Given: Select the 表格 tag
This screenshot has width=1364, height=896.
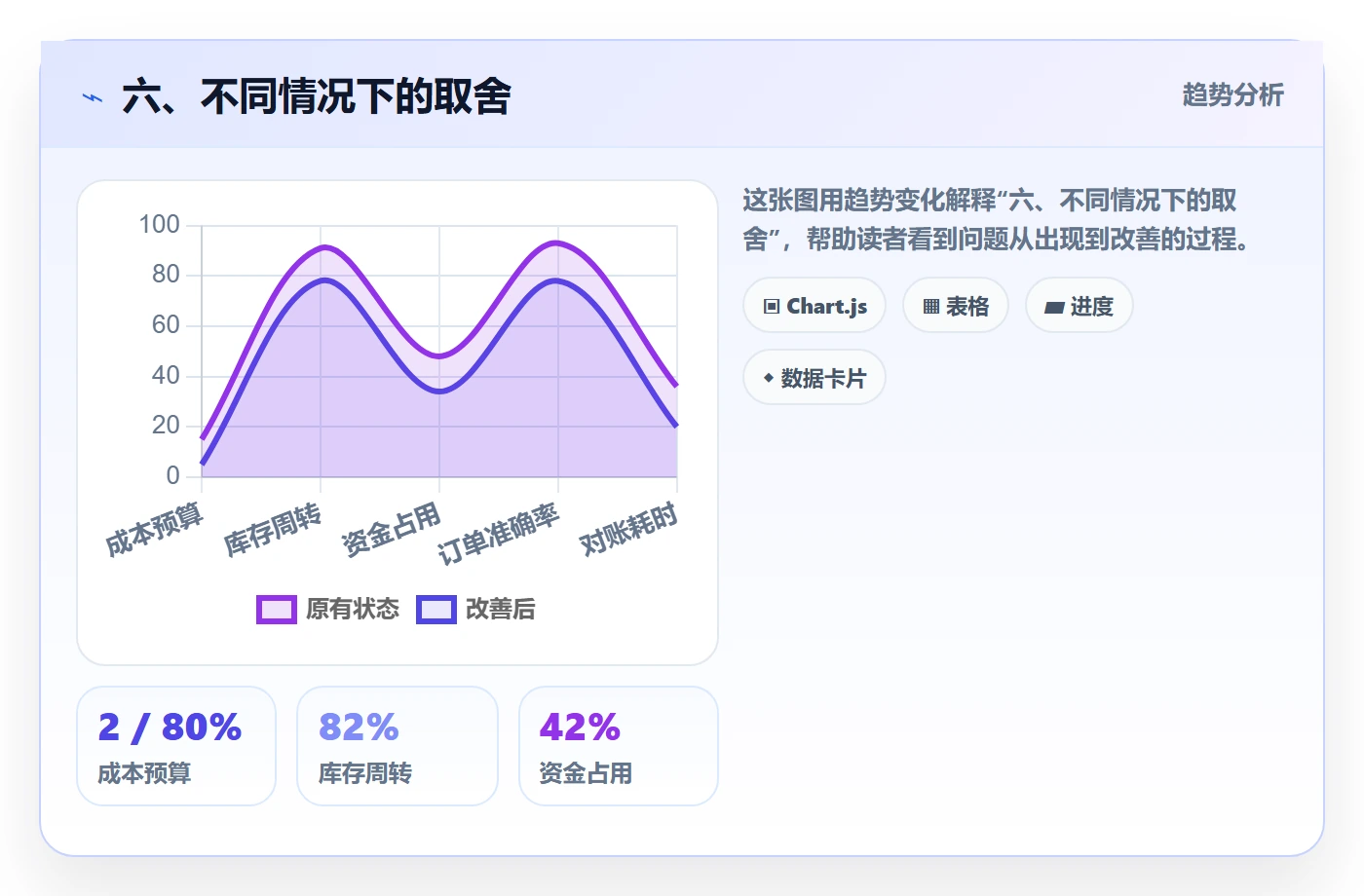Looking at the screenshot, I should click(x=956, y=306).
